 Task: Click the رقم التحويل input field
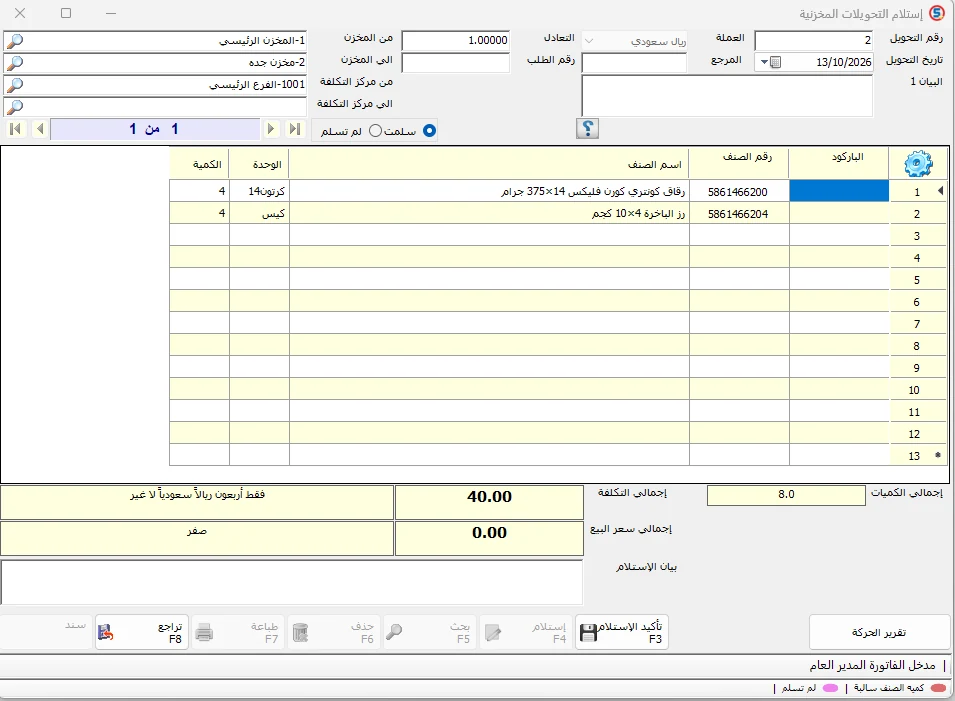click(813, 41)
